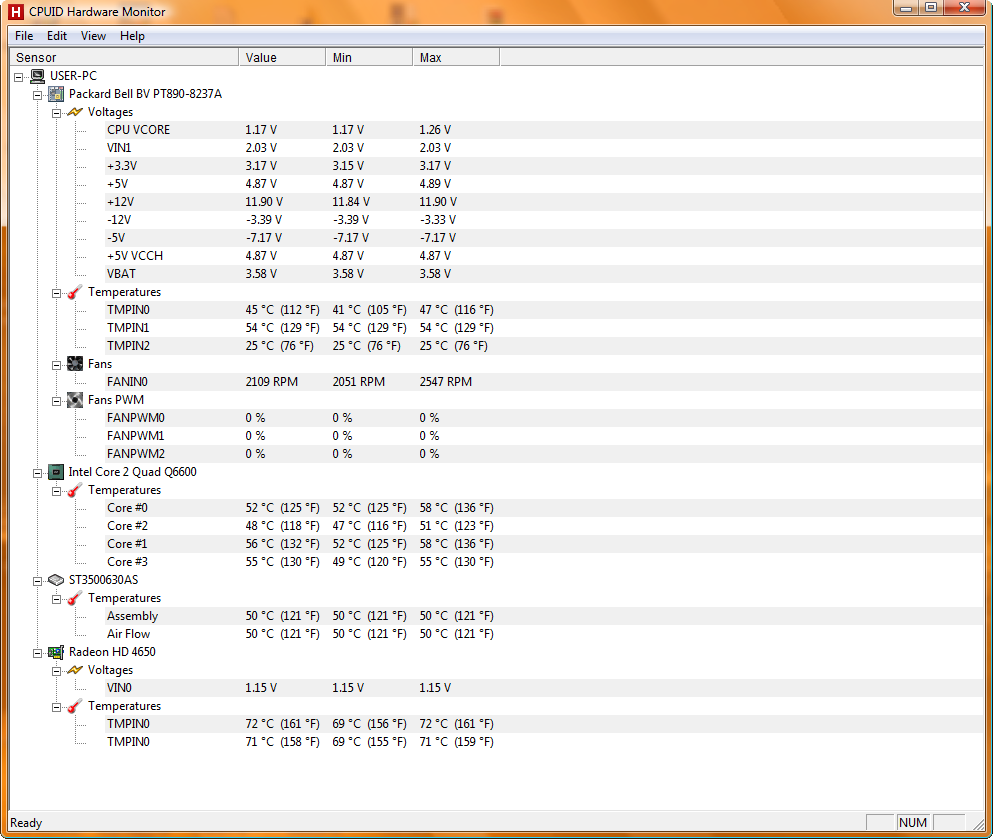Collapse the Intel Core 2 Quad Q6600 node
The height and width of the screenshot is (839, 993).
tap(38, 473)
